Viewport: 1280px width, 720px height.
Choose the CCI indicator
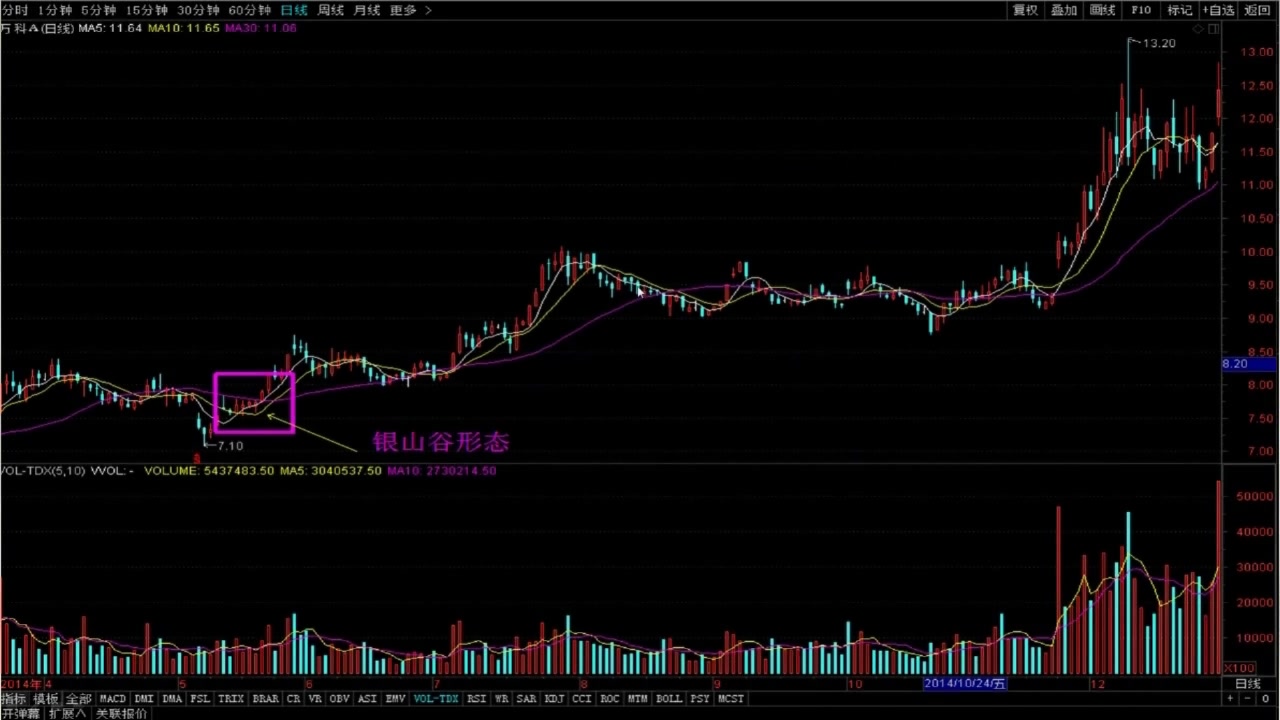pyautogui.click(x=582, y=699)
